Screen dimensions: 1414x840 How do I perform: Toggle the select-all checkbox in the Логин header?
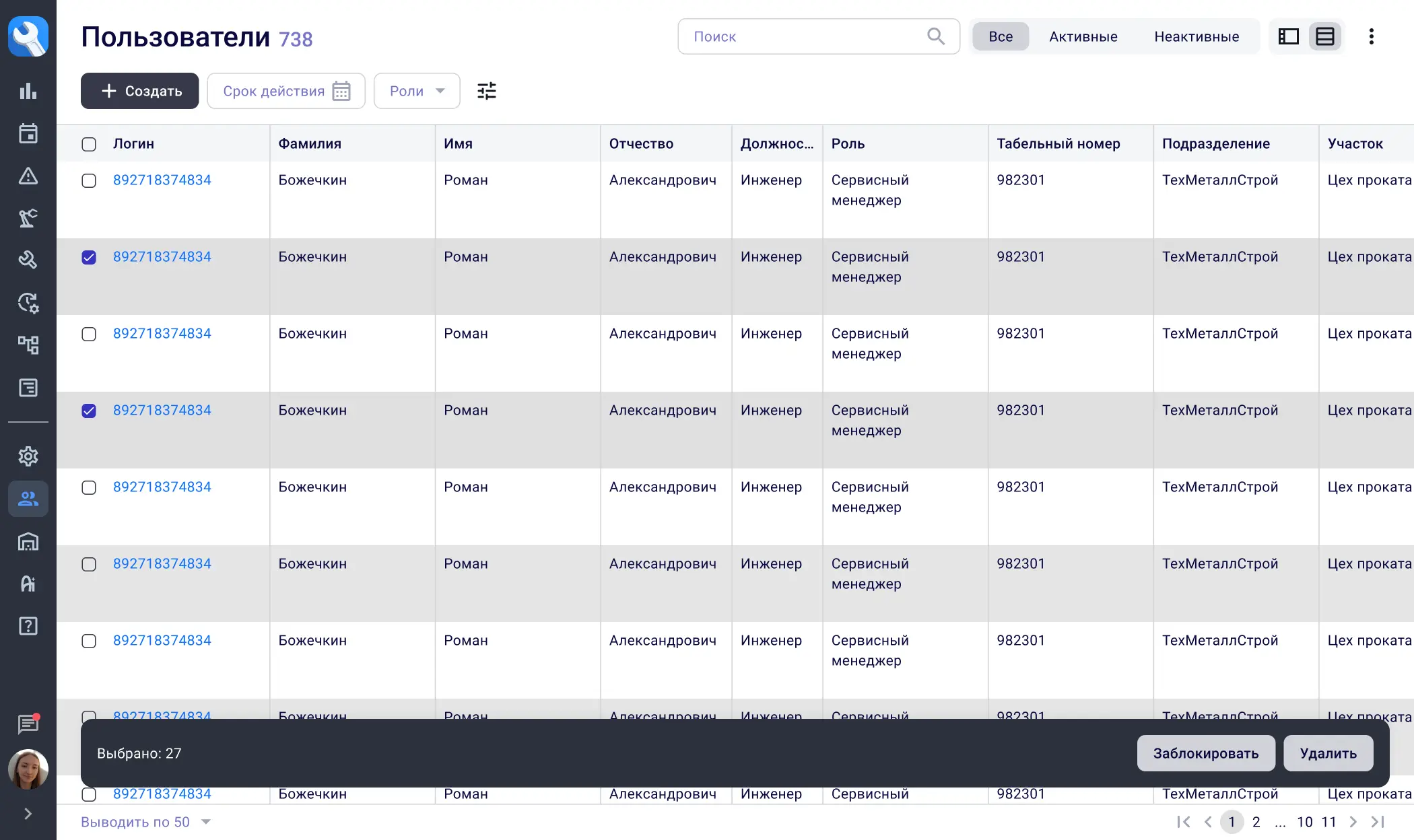coord(89,144)
